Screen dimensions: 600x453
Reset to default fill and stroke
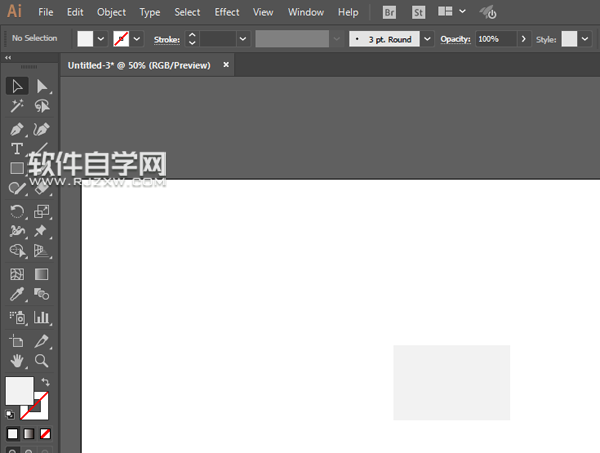(10, 413)
